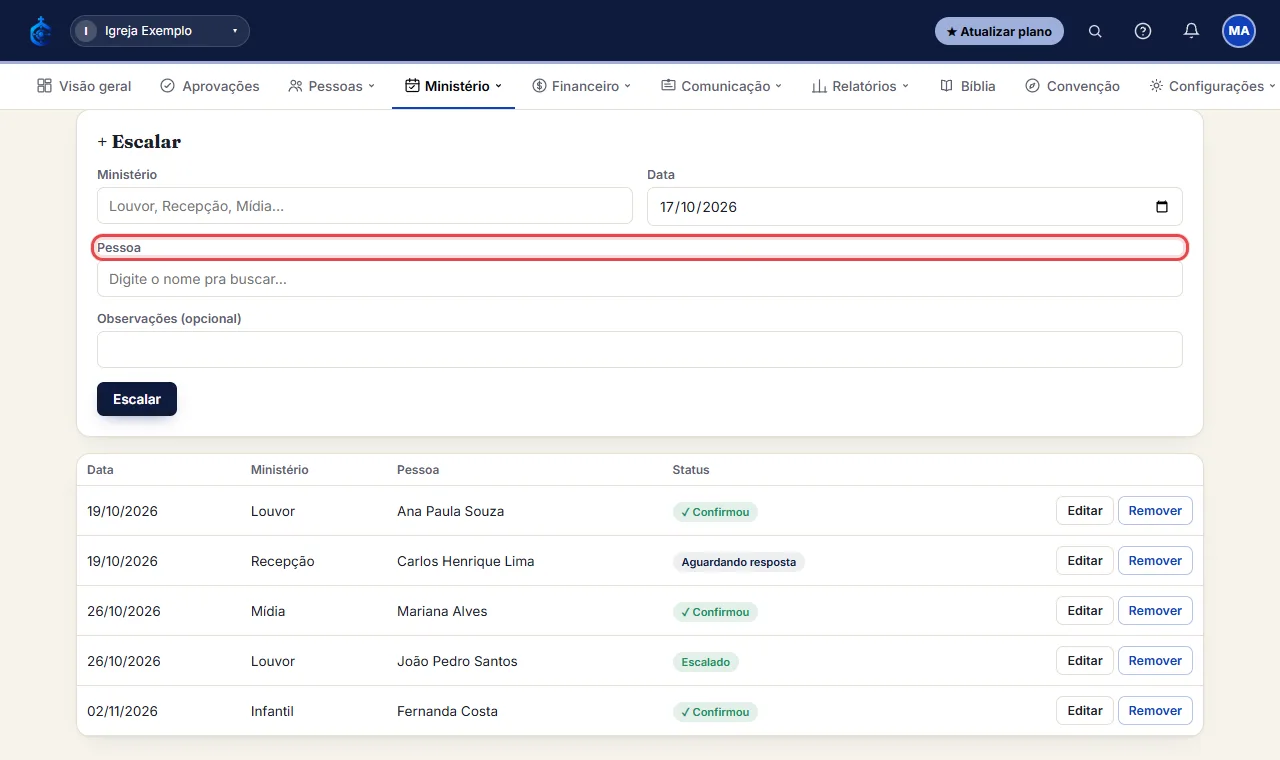
Task: Focus the Ministério input field
Action: [365, 206]
